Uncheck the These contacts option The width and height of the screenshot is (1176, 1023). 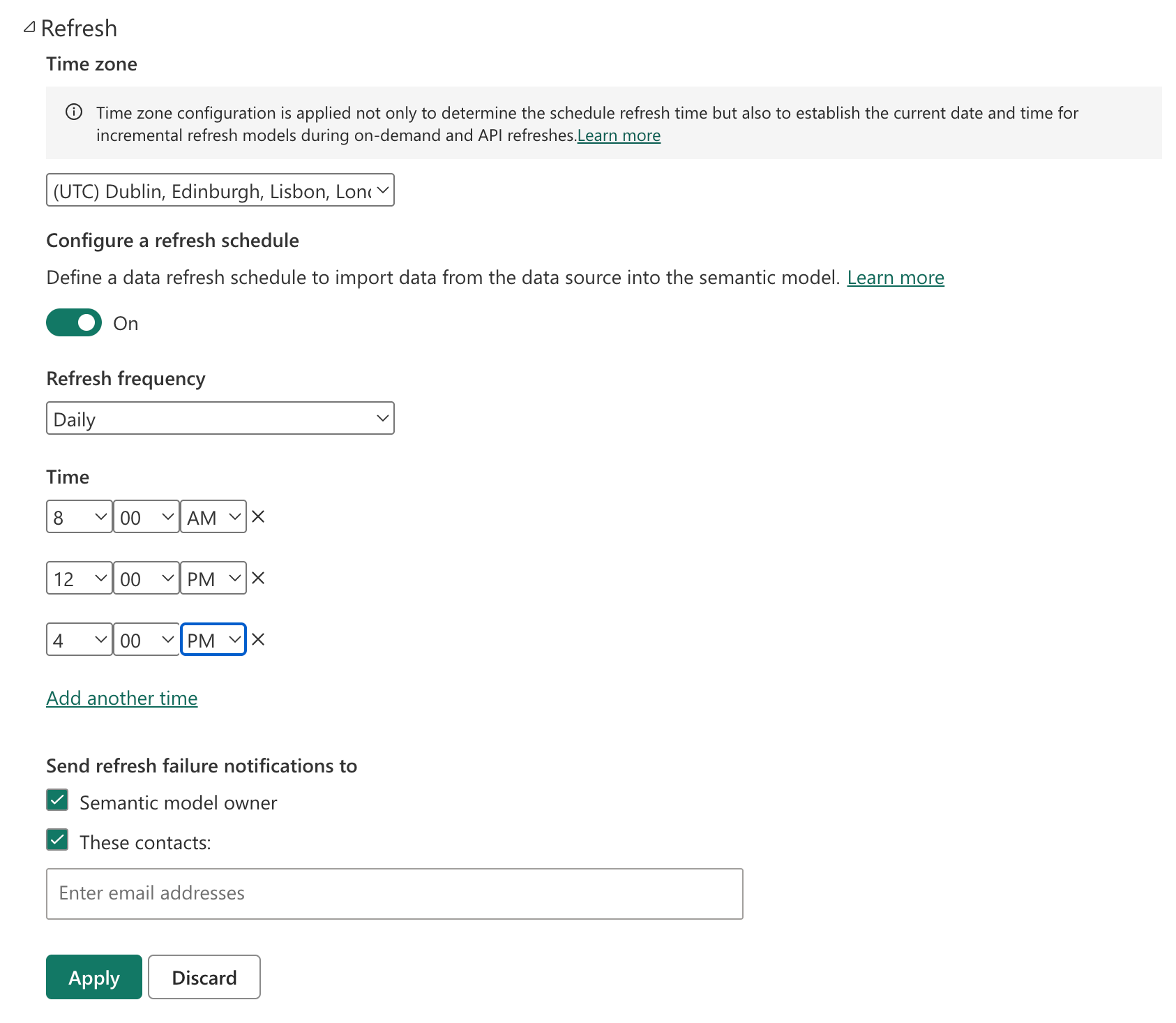coord(56,841)
